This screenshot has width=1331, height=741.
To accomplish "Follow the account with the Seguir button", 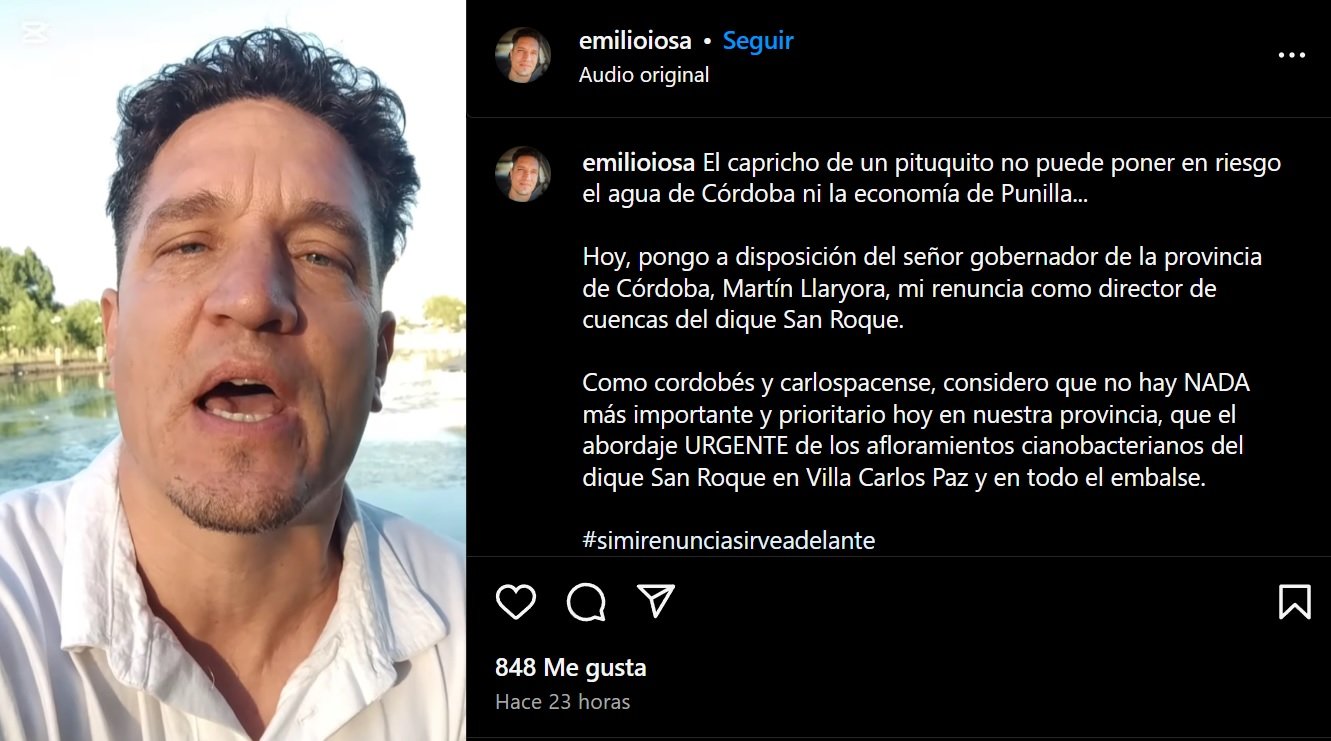I will click(758, 41).
